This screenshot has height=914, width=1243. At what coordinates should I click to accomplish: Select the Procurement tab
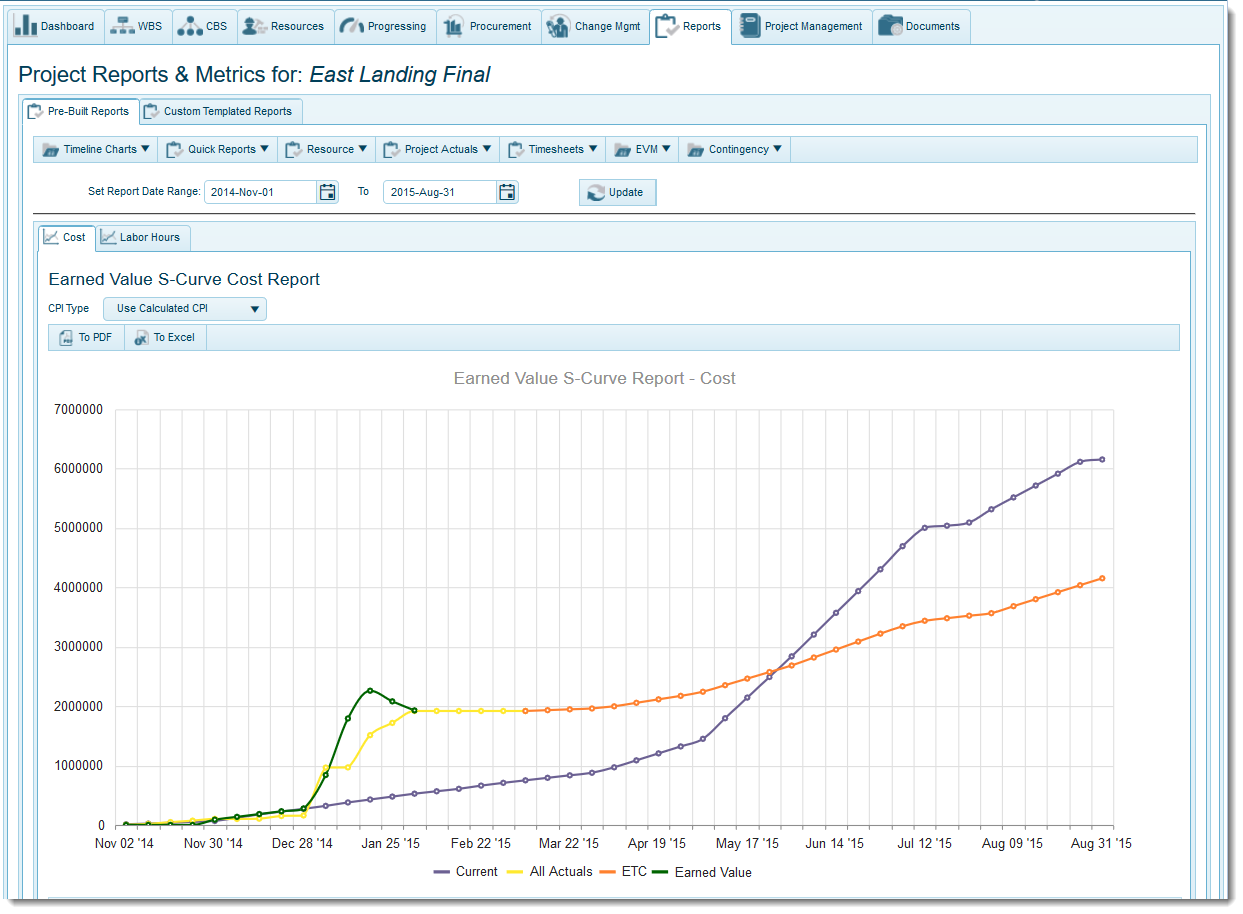(x=488, y=27)
